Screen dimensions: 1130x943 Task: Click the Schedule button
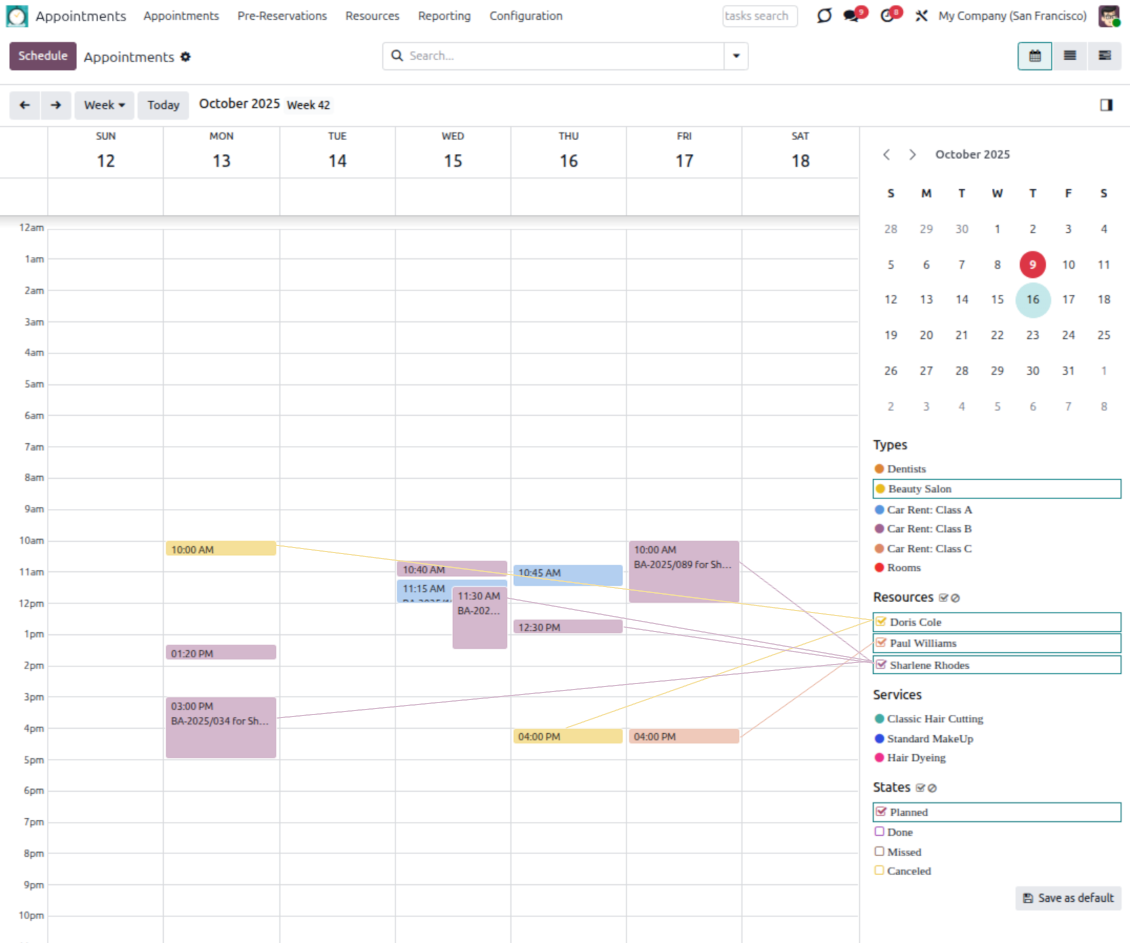[43, 56]
